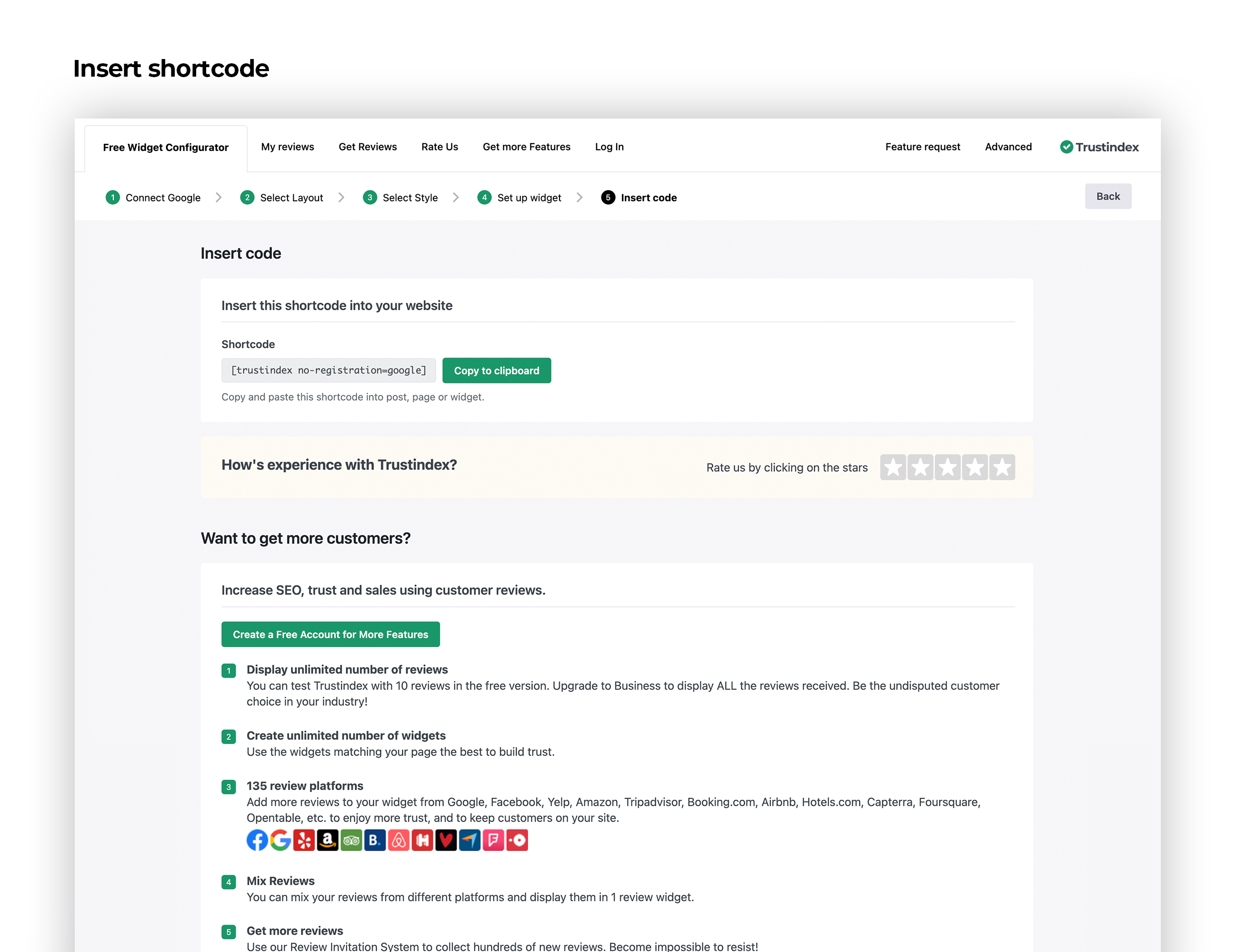Open the Advanced tab
The width and height of the screenshot is (1238, 952).
point(1008,147)
